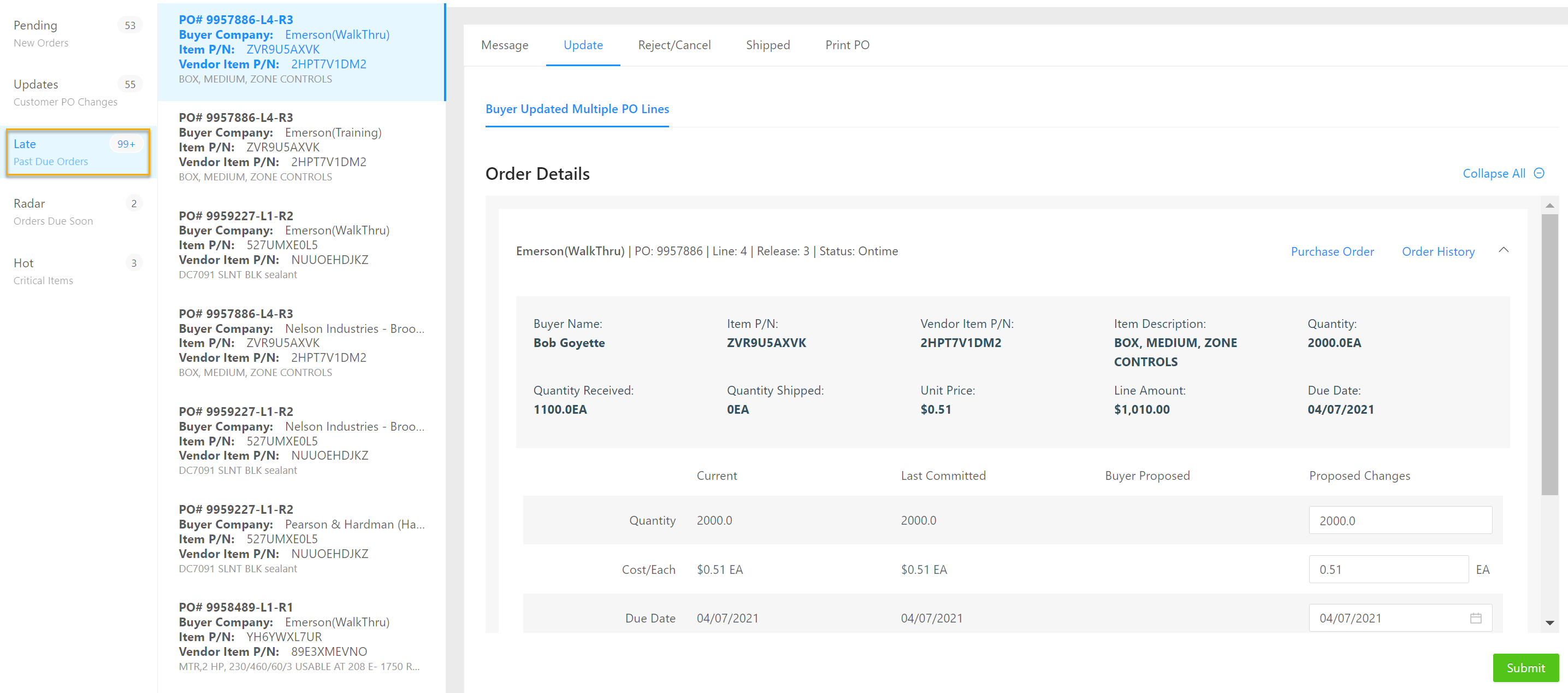Click the Cost/Each proposed changes field

[x=1388, y=569]
